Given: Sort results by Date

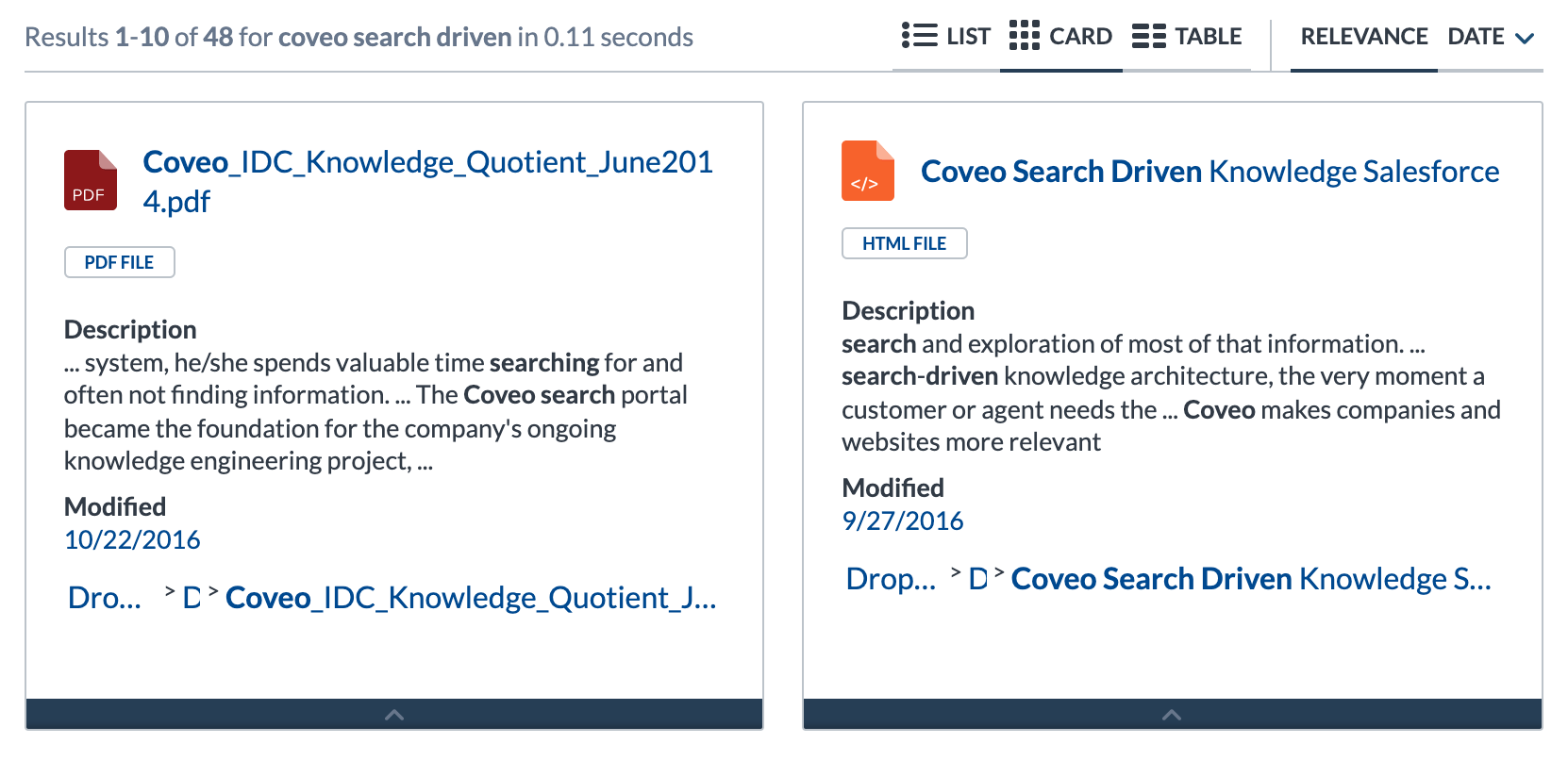Looking at the screenshot, I should point(1476,37).
